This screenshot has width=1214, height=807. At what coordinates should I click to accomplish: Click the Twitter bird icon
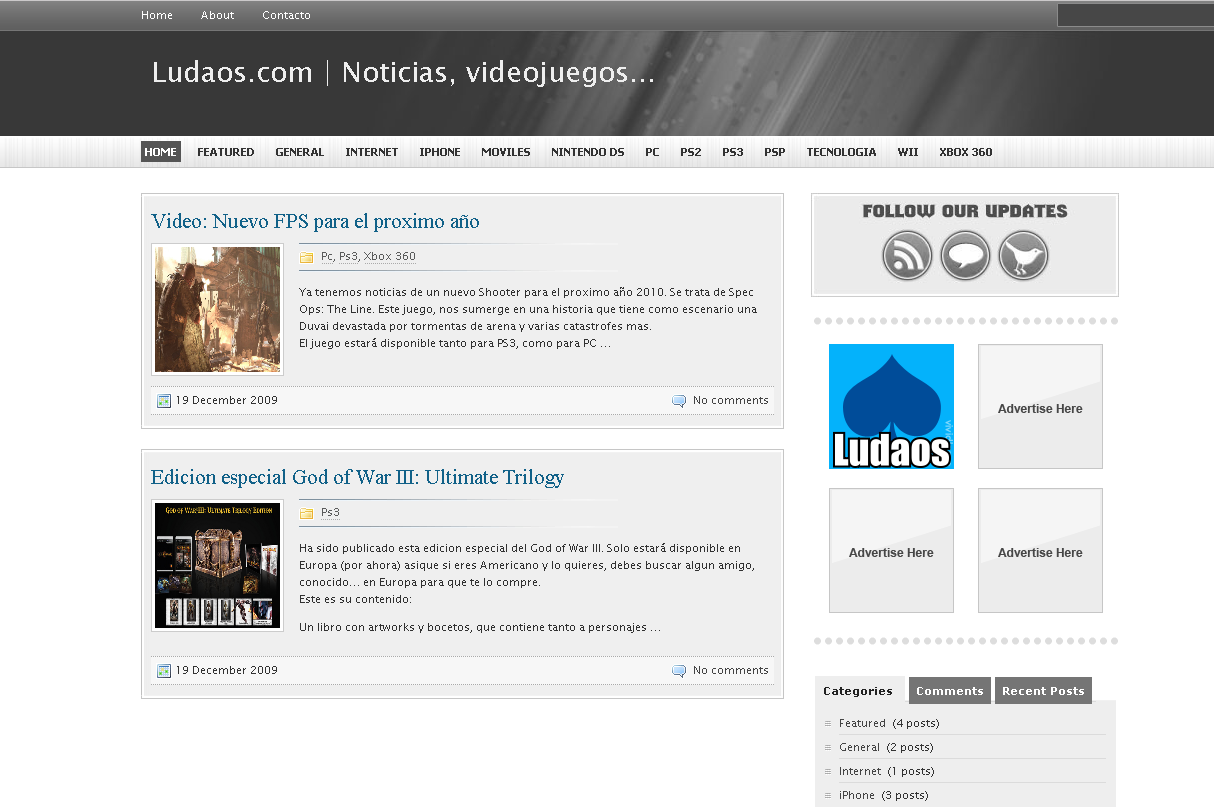1023,255
